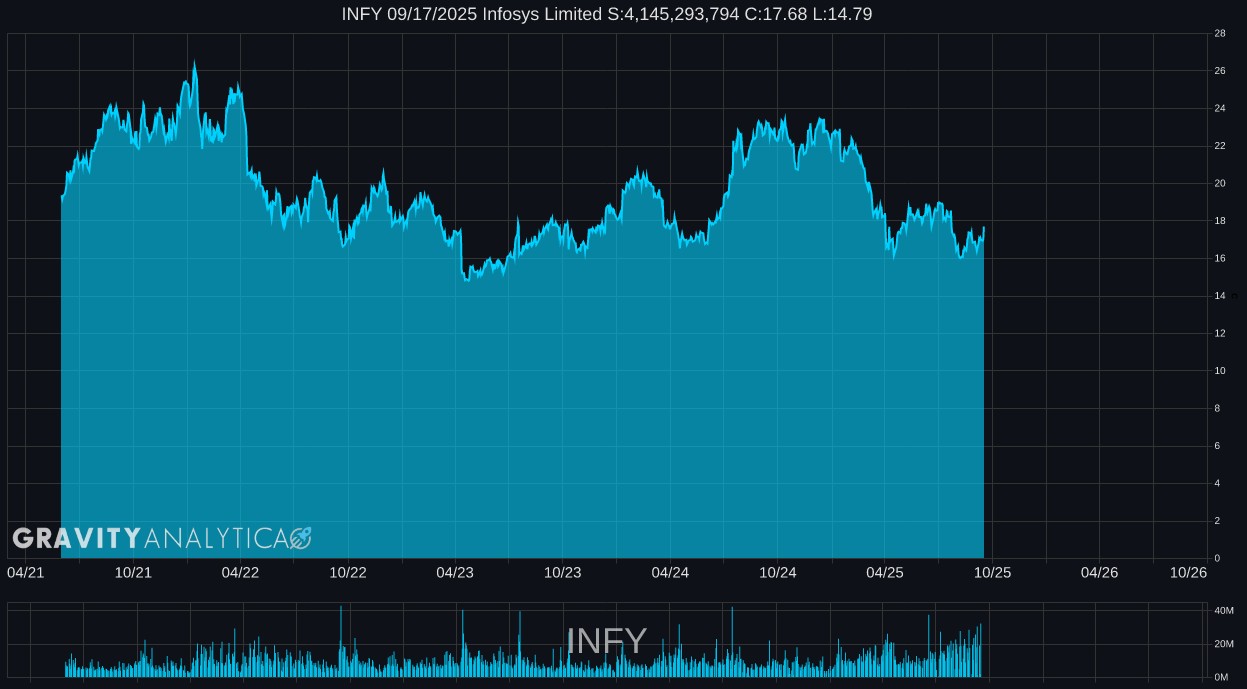
Task: Click the 10/25 date label
Action: tap(993, 572)
